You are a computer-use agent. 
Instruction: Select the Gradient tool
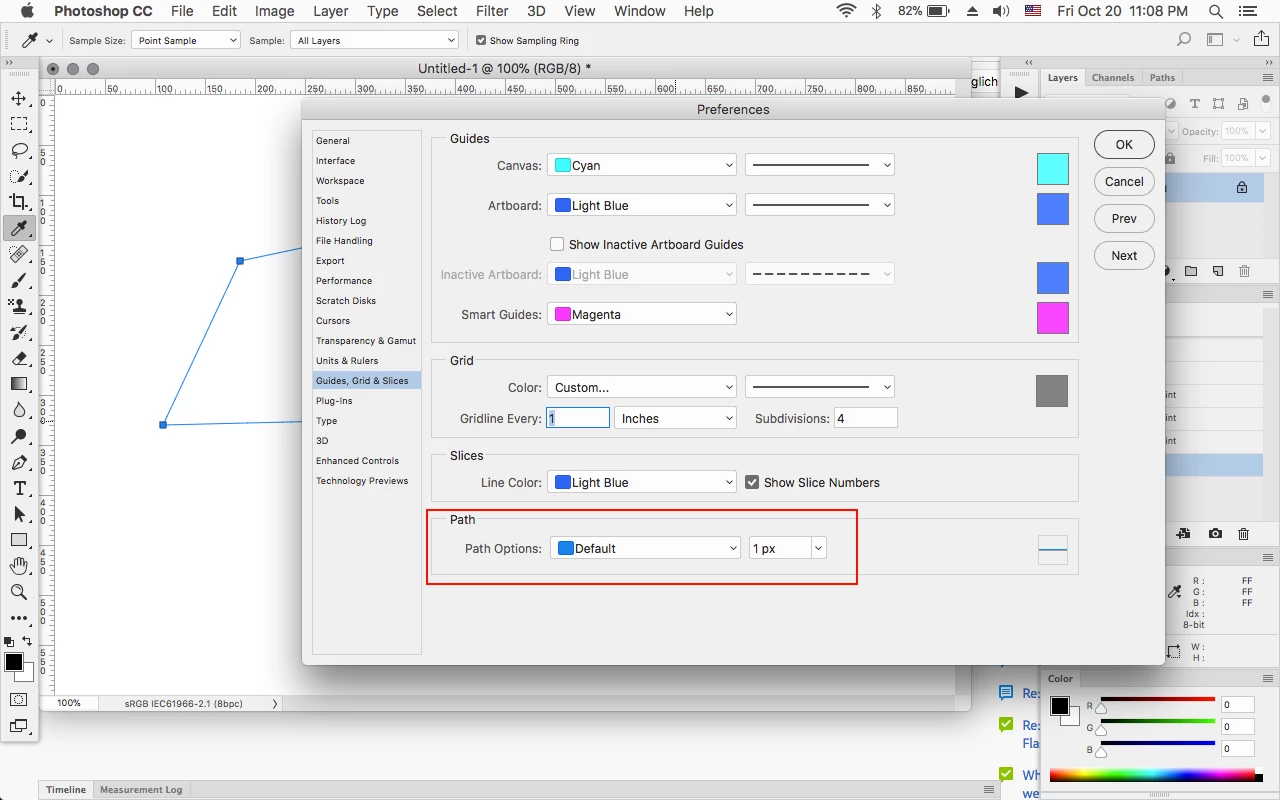[x=19, y=384]
